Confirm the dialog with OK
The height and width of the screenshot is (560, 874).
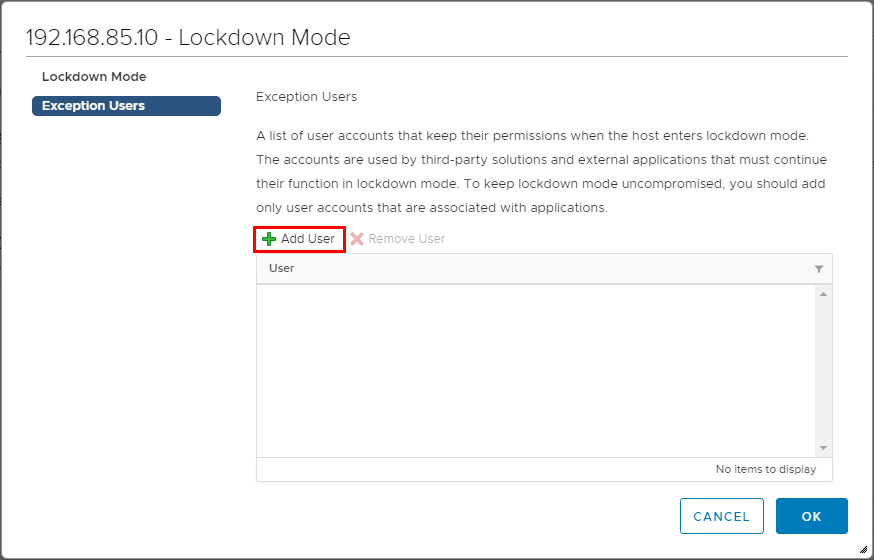coord(811,516)
